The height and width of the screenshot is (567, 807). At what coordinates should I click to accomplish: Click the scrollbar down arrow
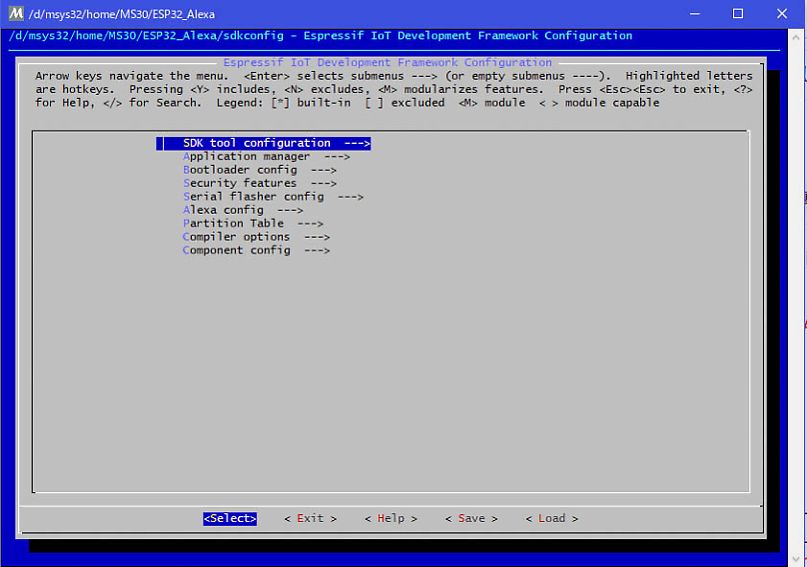[797, 559]
